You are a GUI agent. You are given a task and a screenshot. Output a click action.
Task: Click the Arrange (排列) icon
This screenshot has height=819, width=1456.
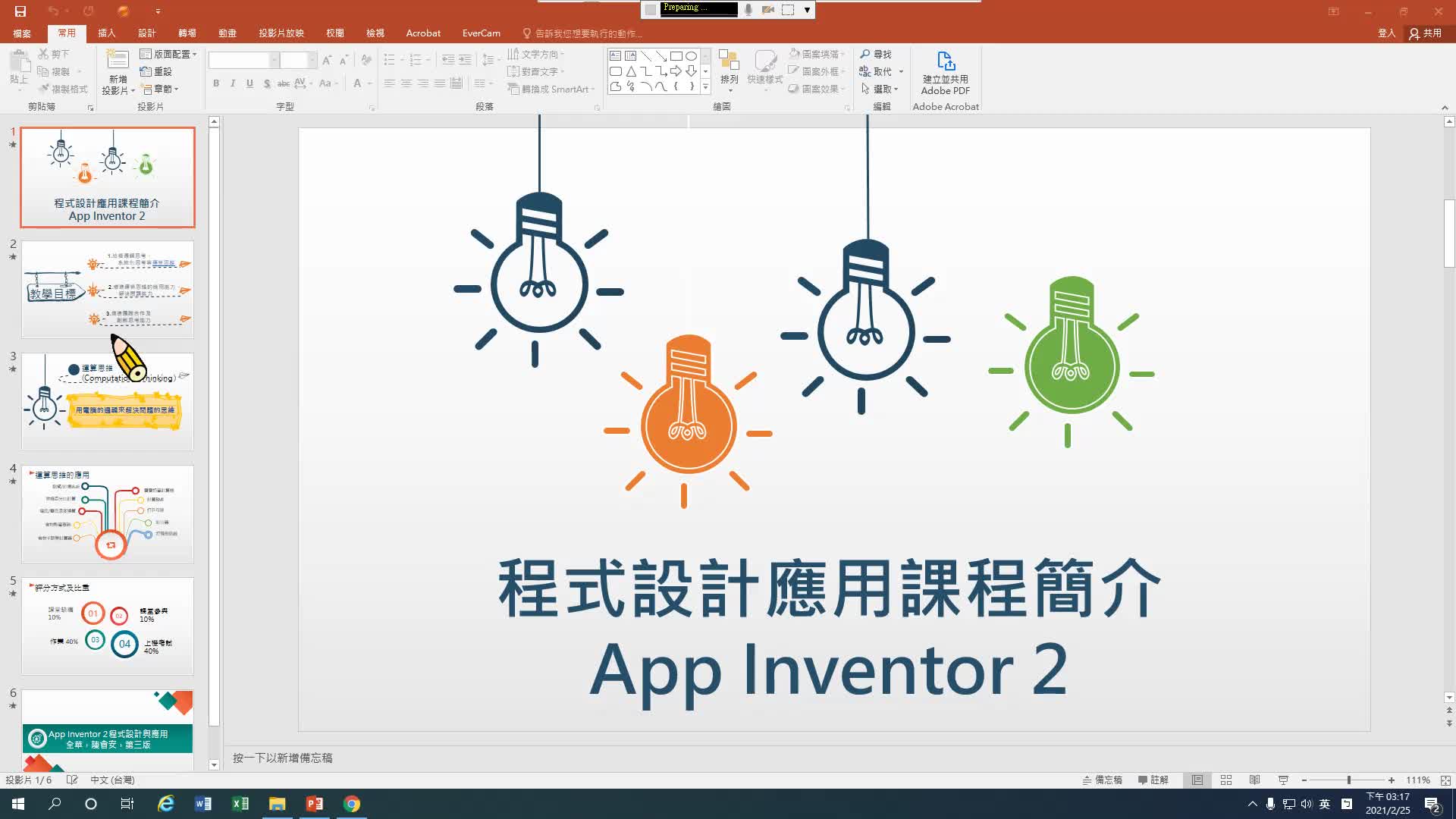729,61
